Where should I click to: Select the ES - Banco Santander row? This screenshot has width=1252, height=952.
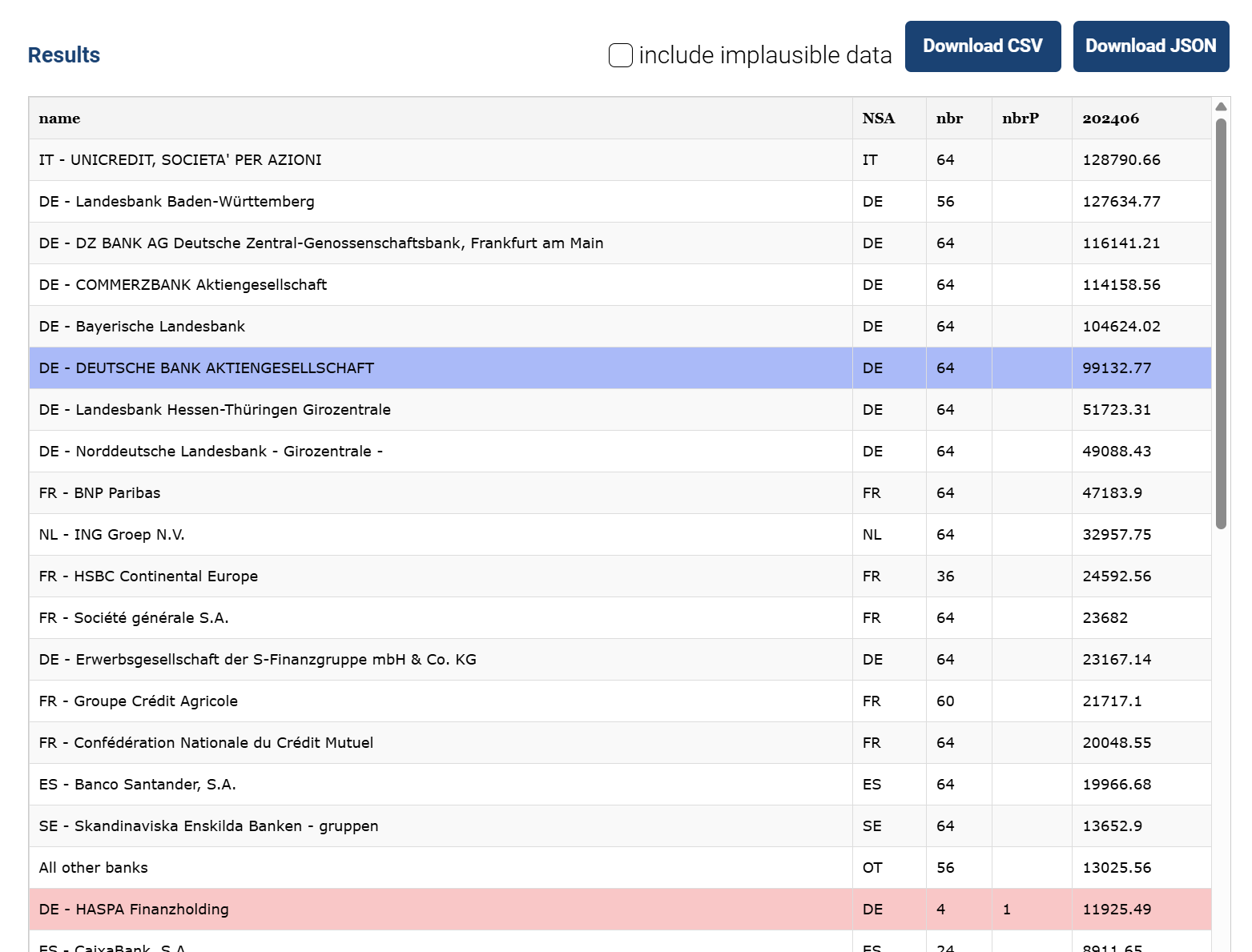point(138,785)
